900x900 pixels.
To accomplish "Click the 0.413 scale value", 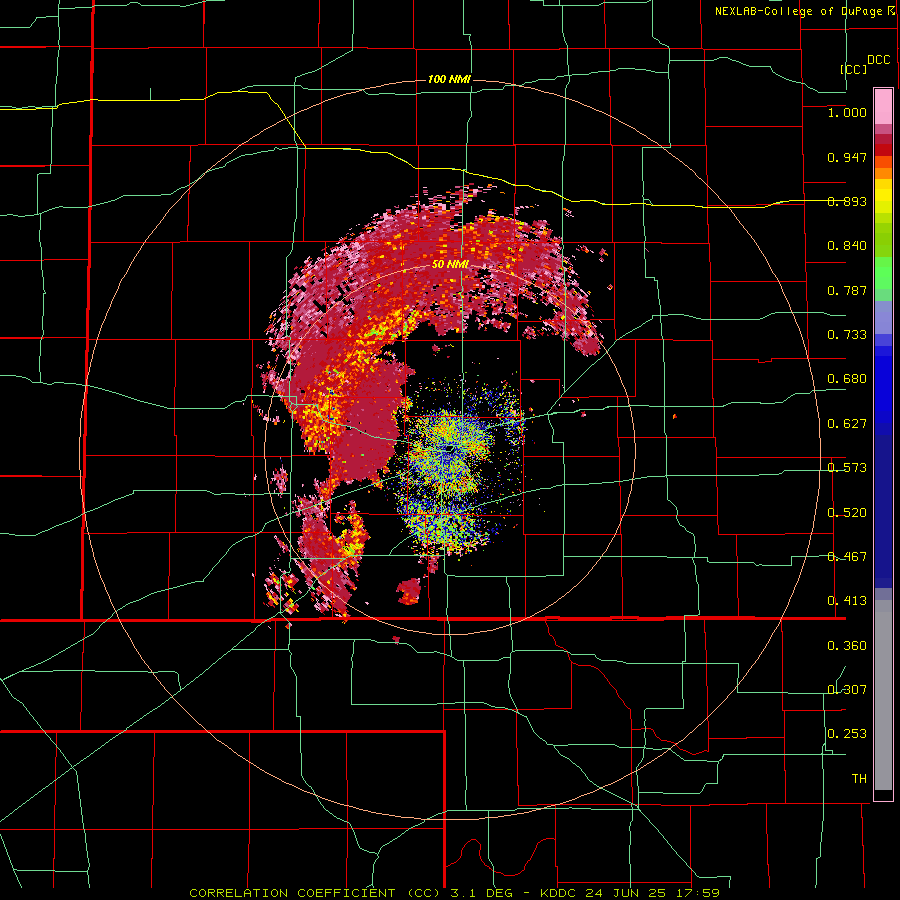I will tap(847, 601).
